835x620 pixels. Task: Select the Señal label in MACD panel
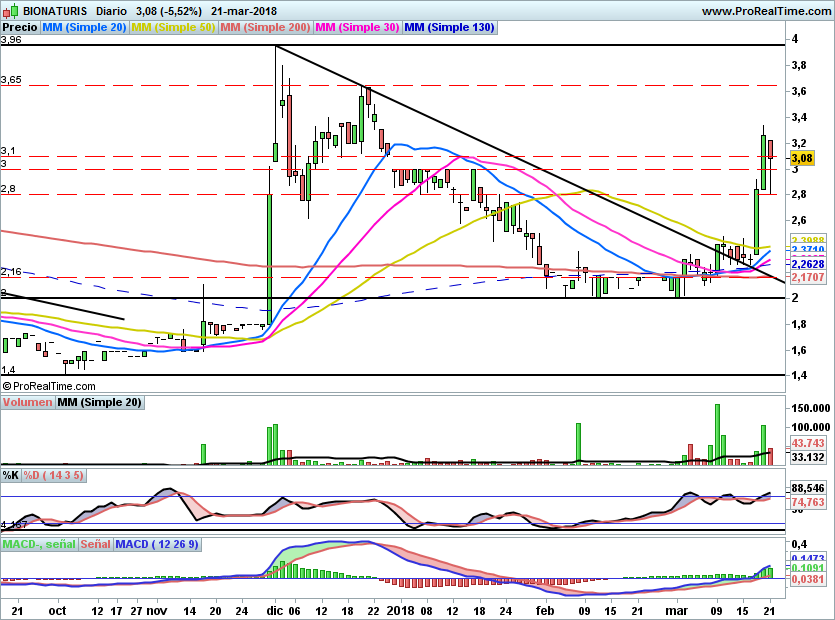coord(96,544)
